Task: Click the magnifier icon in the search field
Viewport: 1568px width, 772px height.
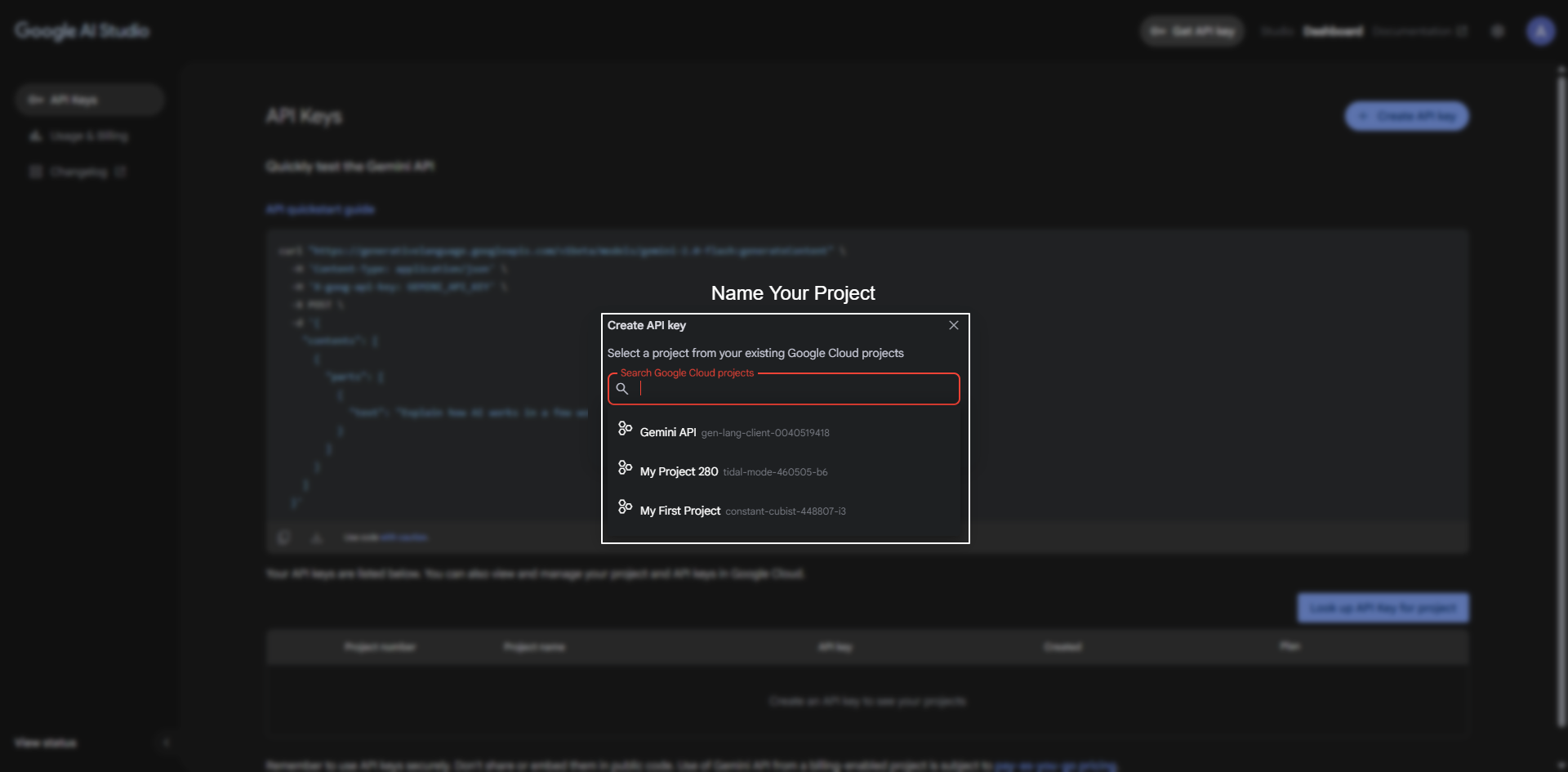Action: 622,389
